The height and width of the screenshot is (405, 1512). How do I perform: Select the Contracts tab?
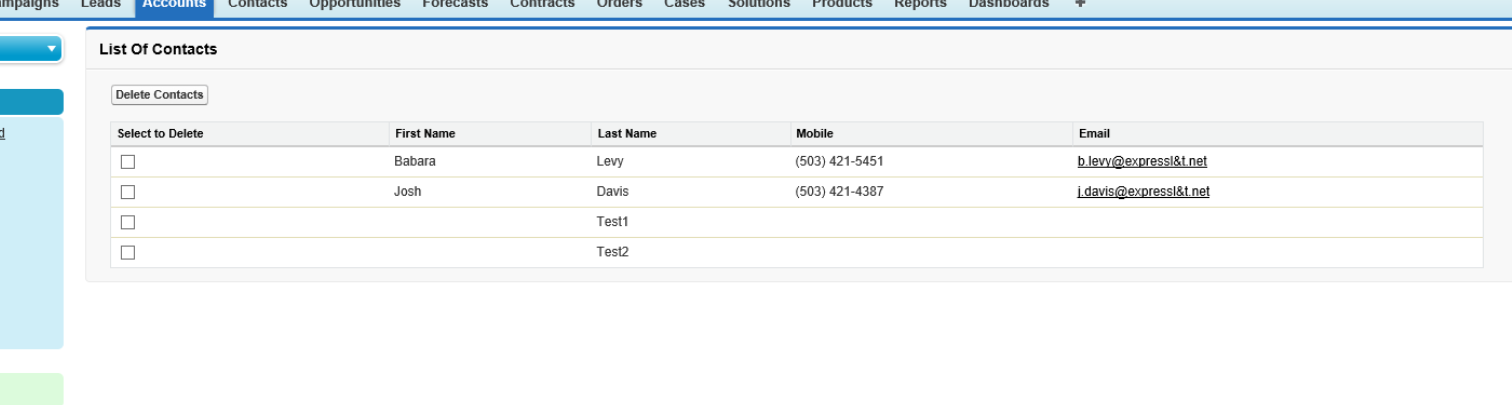[542, 5]
